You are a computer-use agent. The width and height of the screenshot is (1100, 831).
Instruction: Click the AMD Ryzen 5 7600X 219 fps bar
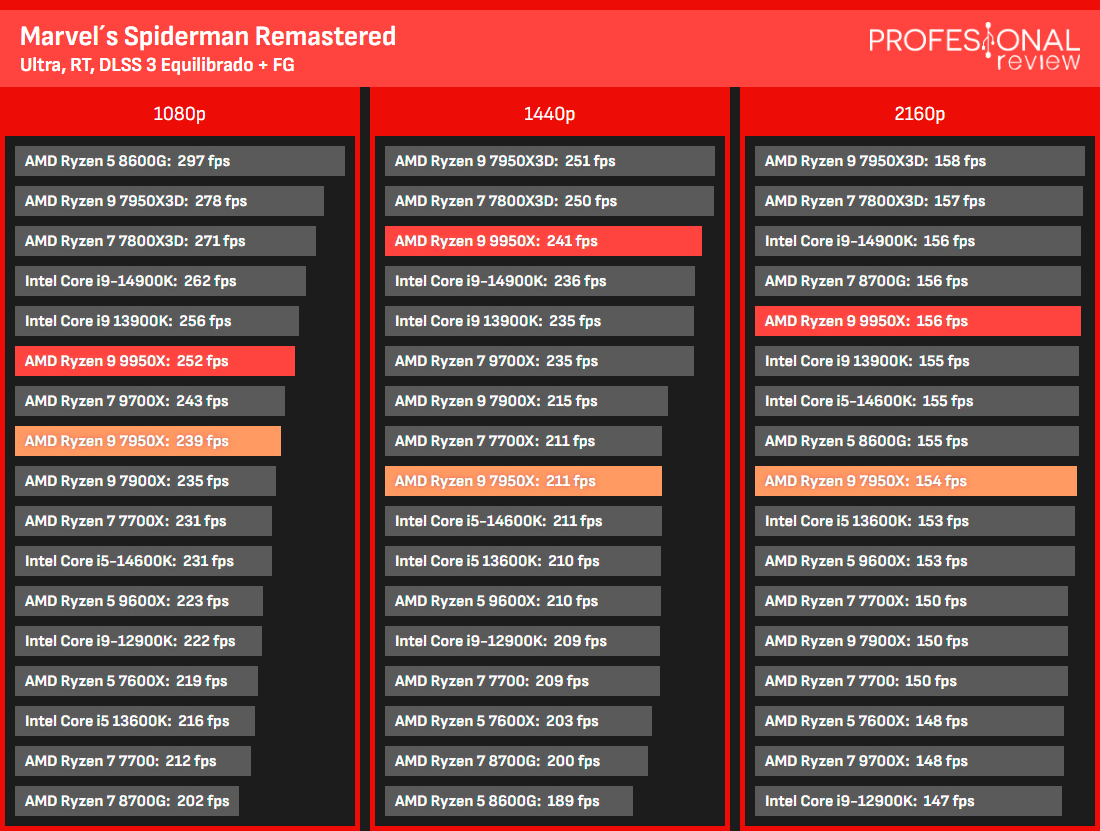136,680
